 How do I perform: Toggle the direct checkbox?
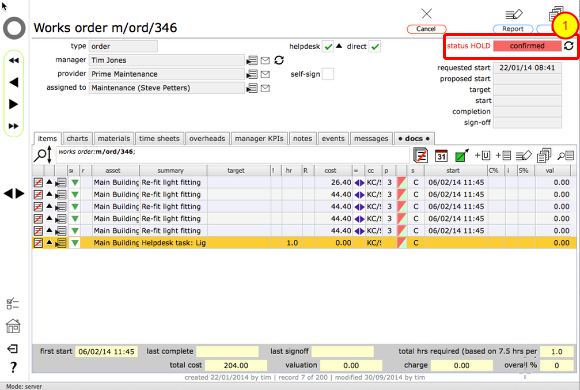375,47
